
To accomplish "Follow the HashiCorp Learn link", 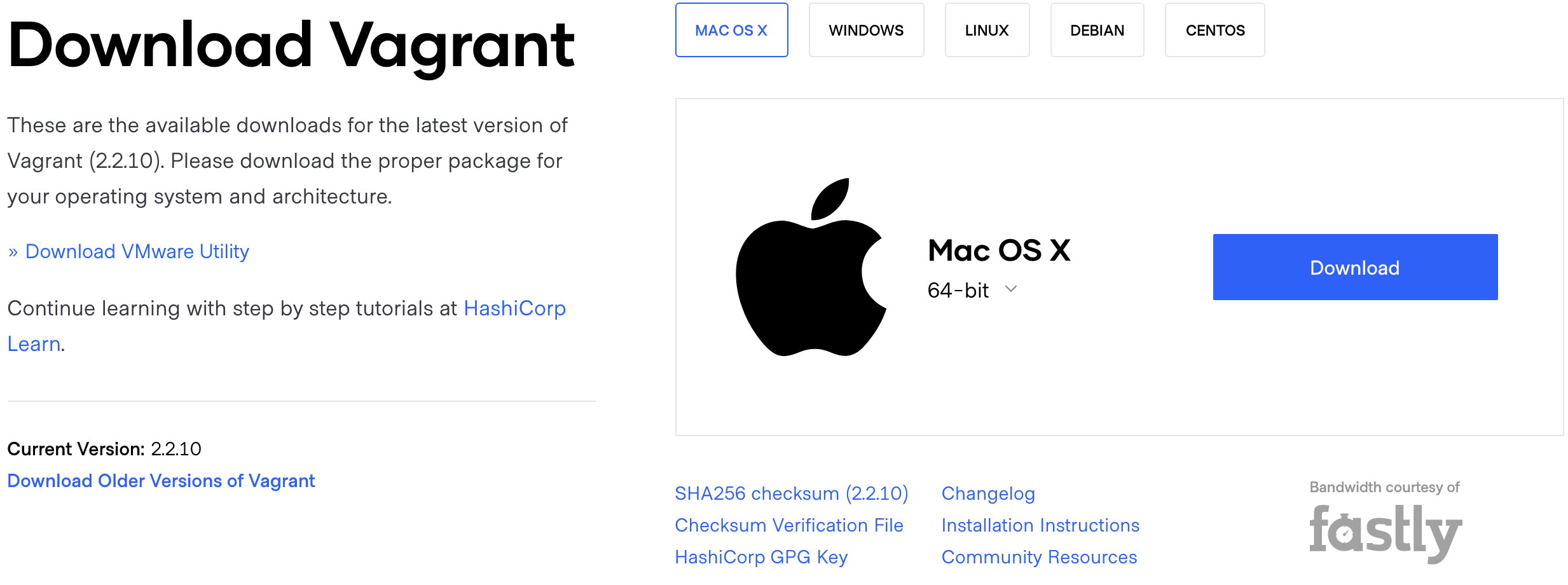I will tap(514, 308).
